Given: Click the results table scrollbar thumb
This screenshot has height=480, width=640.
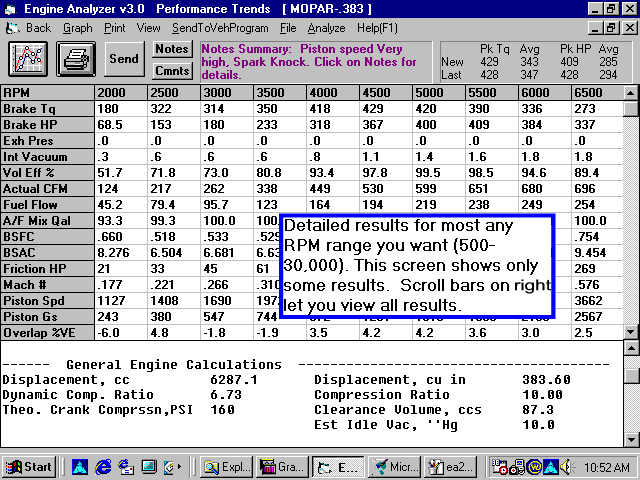Looking at the screenshot, I should [631, 109].
